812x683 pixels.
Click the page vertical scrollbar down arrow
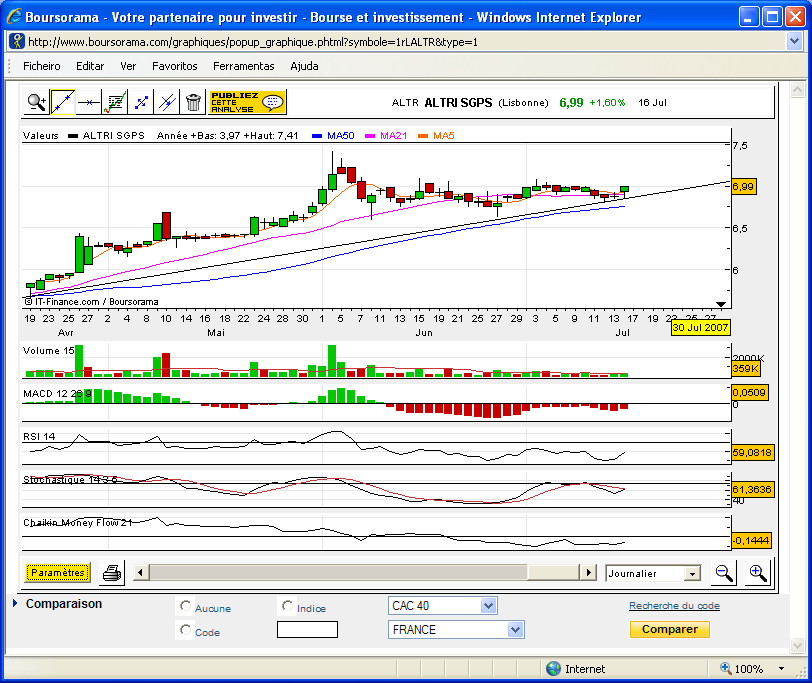(x=797, y=645)
